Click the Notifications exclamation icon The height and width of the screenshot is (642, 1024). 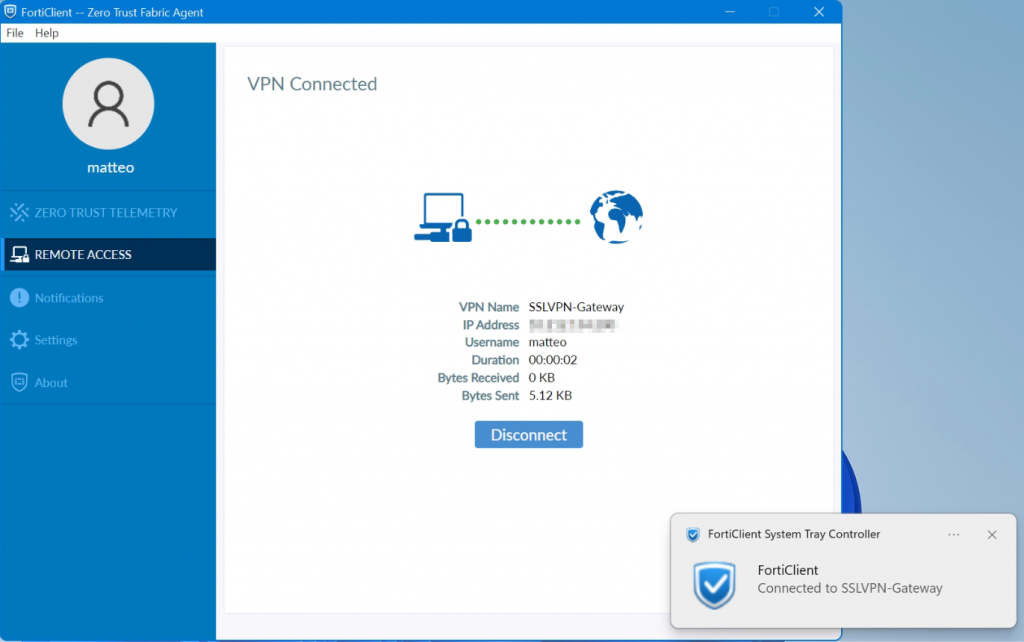click(21, 297)
